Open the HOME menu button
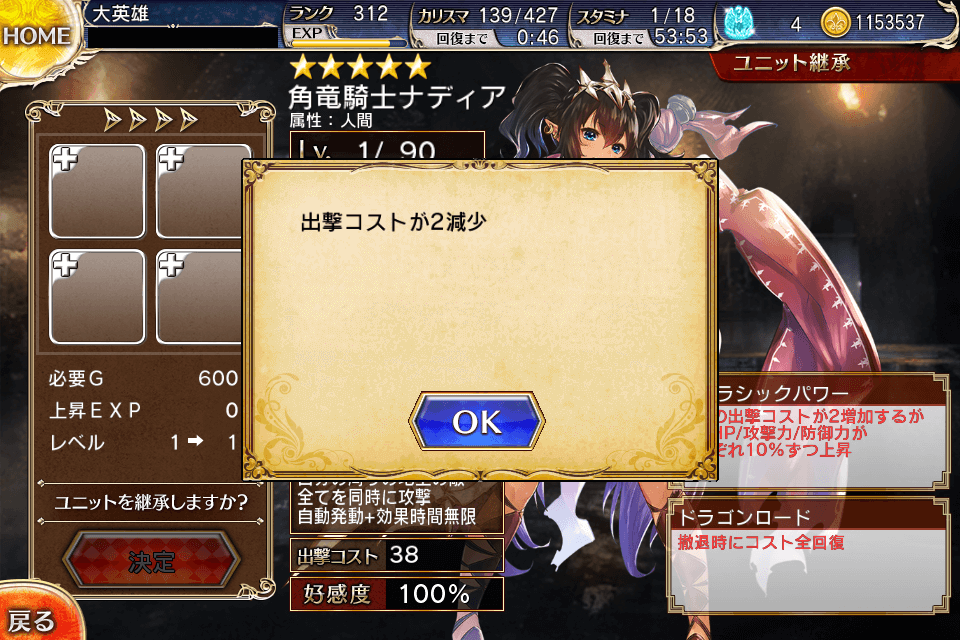The width and height of the screenshot is (960, 640). (x=35, y=36)
